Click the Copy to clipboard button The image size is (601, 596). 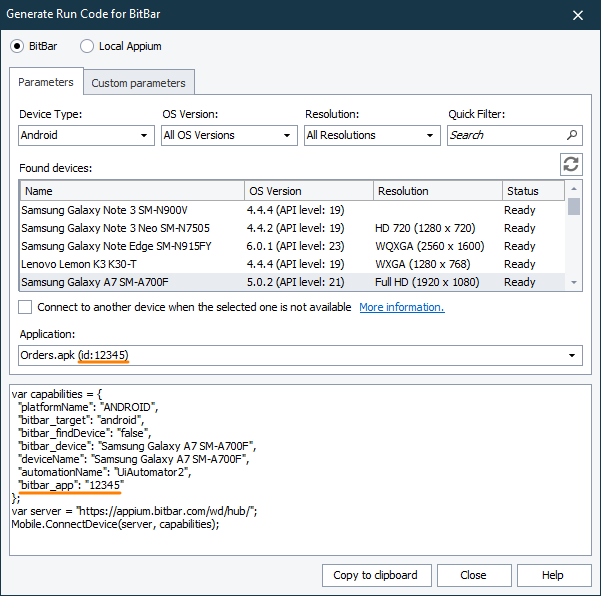coord(376,575)
